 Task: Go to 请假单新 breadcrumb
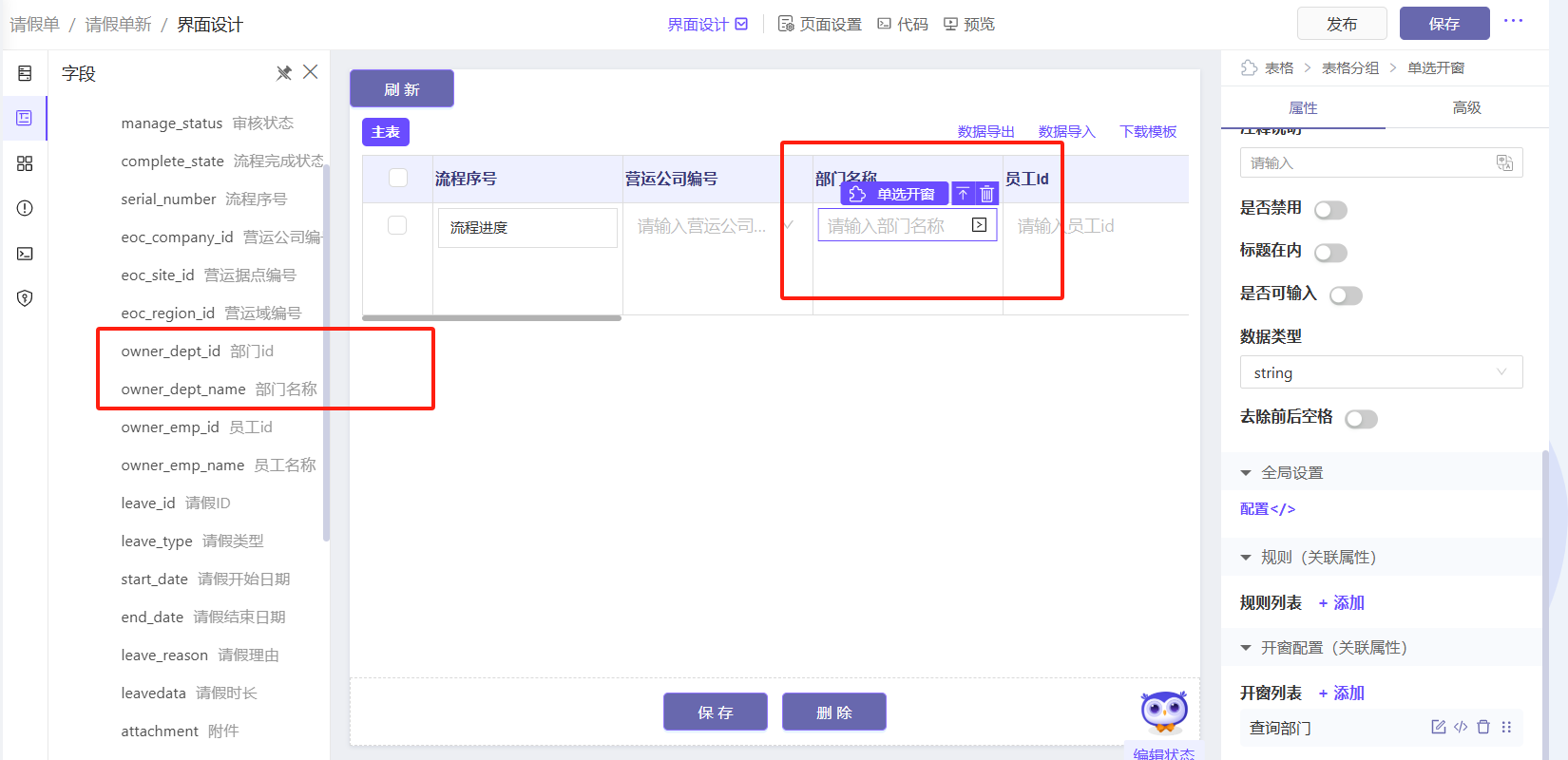pos(118,24)
